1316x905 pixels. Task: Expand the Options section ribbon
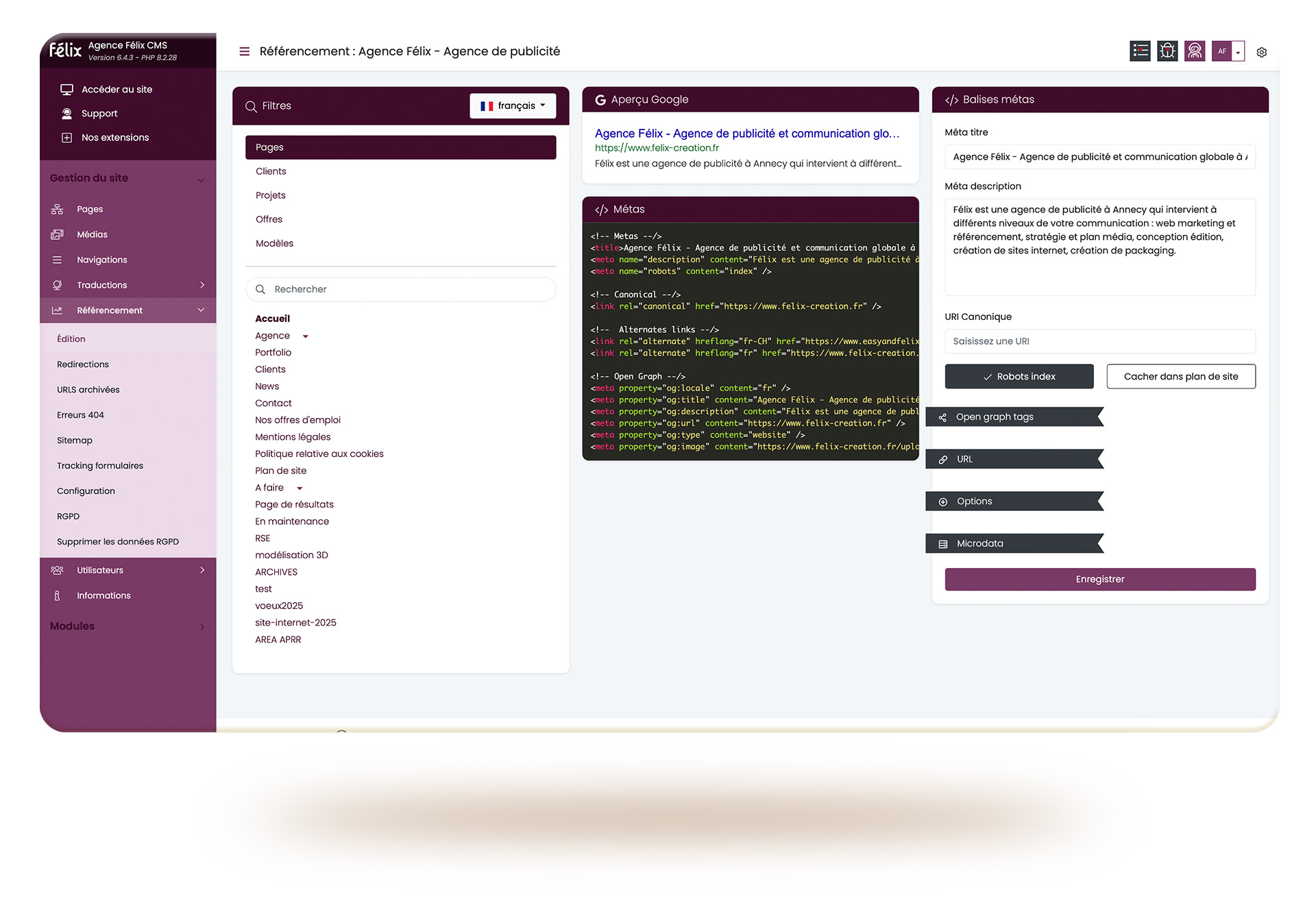tap(1015, 502)
